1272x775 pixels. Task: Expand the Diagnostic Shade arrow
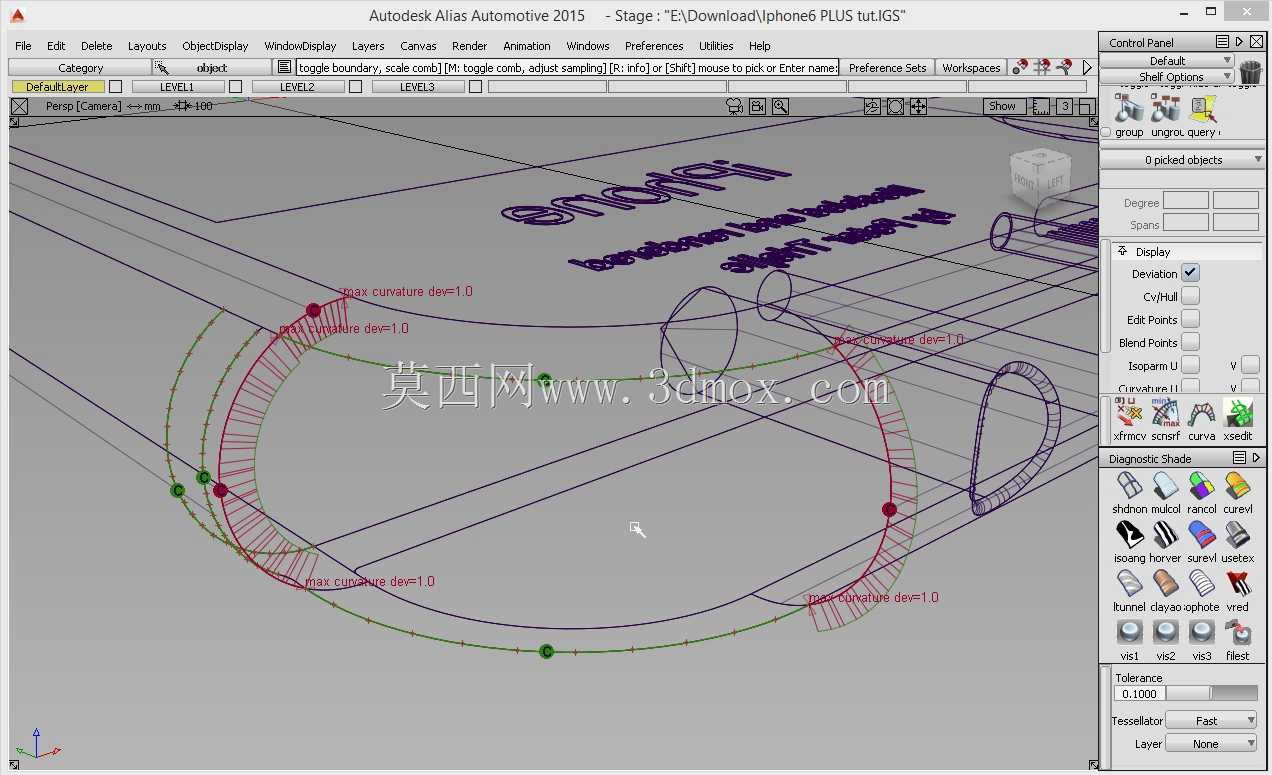[1256, 458]
